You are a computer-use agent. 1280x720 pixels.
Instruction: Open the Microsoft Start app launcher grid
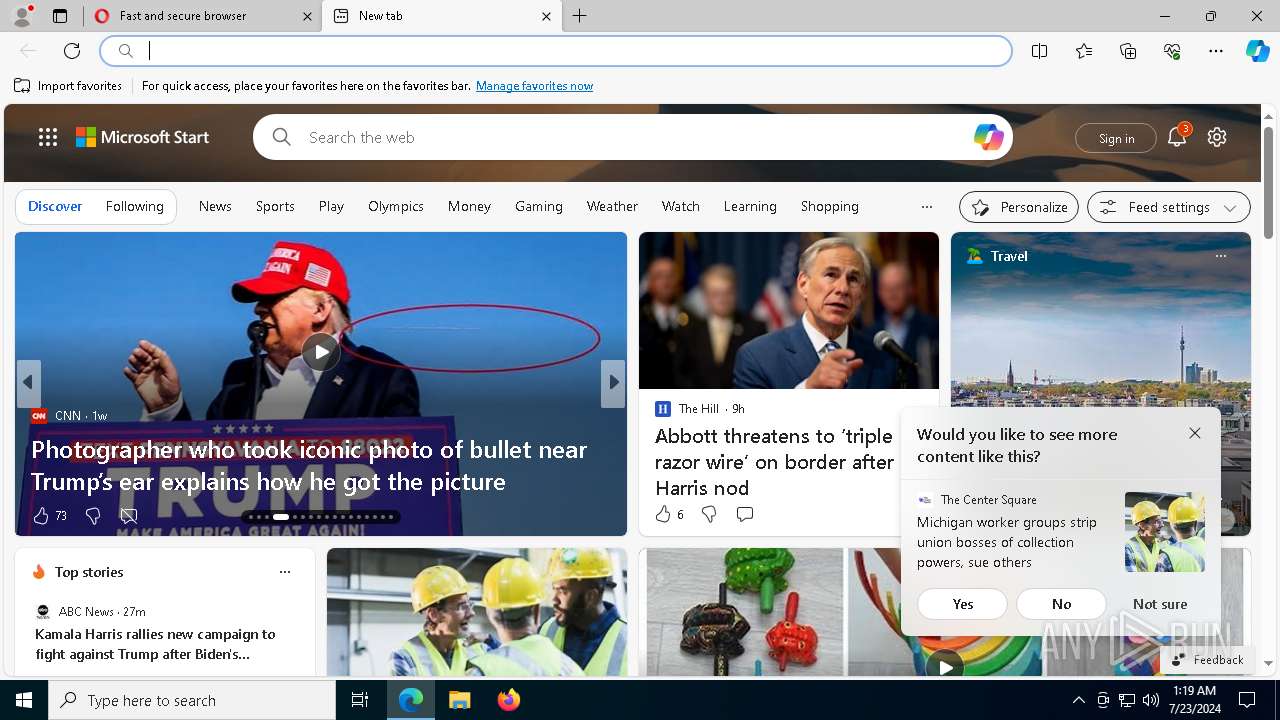point(48,137)
